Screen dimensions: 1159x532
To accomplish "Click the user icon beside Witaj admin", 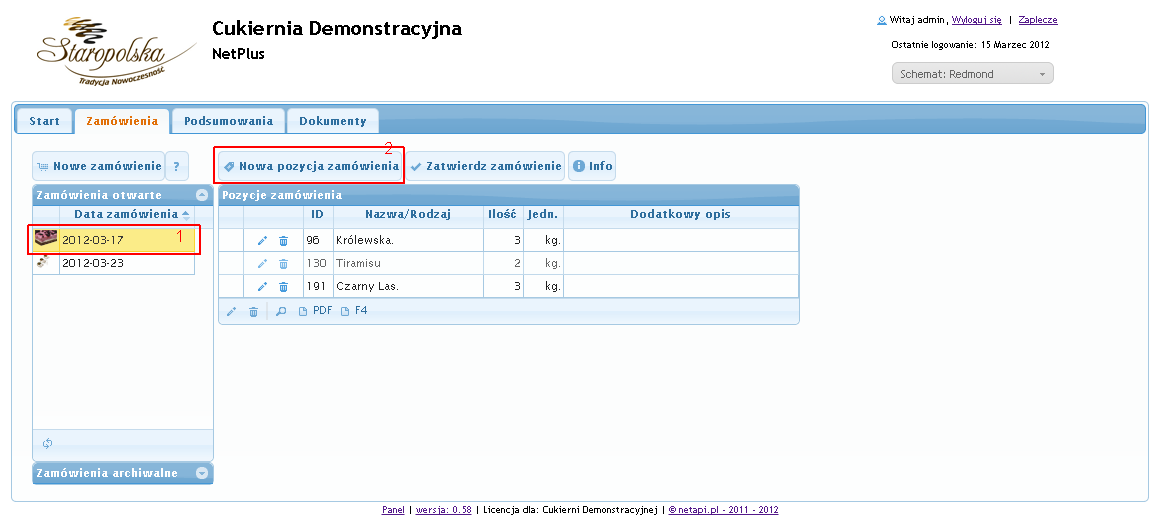I will tap(881, 21).
